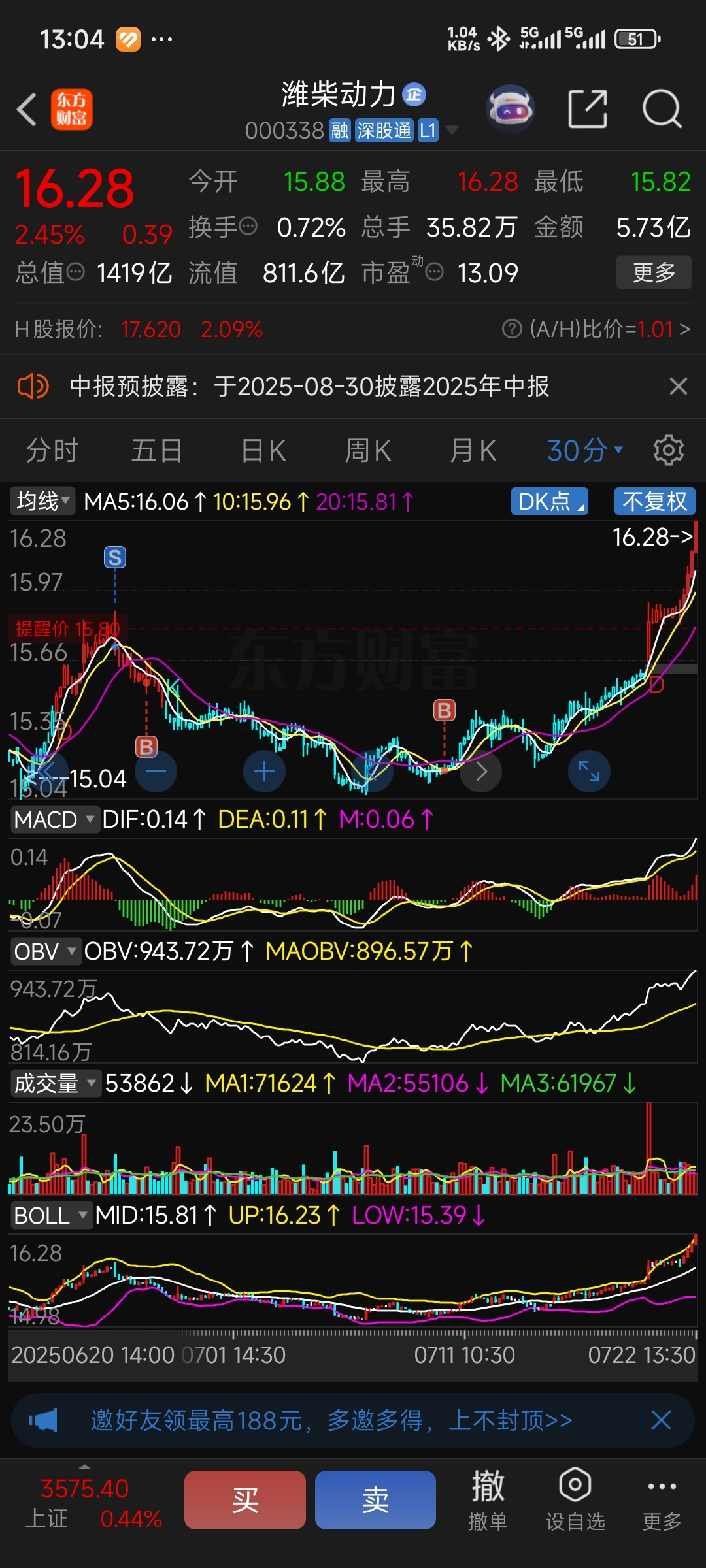Zoom out chart with minus button
This screenshot has height=1568, width=706.
tap(156, 772)
